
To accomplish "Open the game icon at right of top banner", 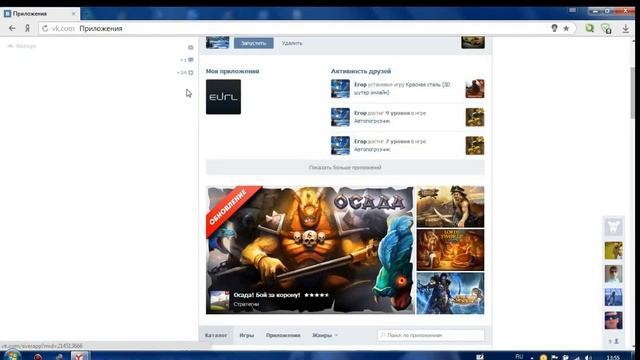I will (473, 42).
